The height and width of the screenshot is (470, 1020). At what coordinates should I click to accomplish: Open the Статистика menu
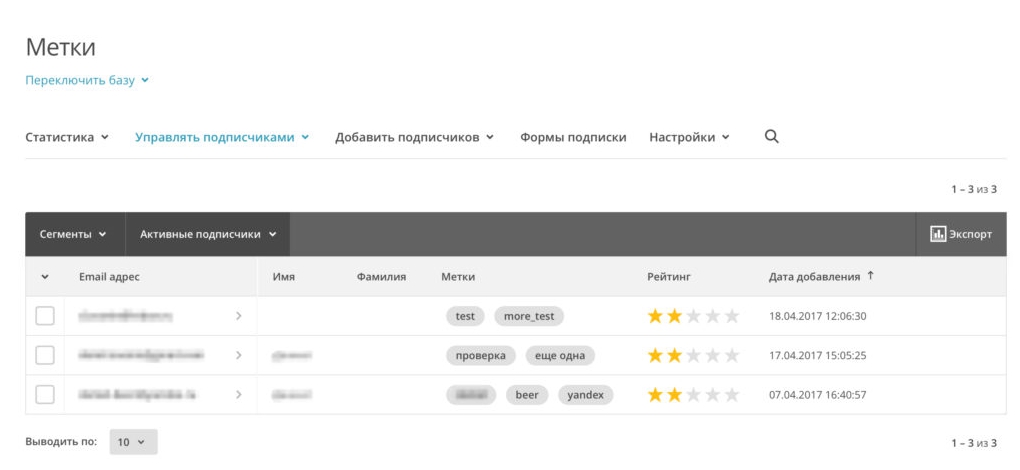click(66, 137)
